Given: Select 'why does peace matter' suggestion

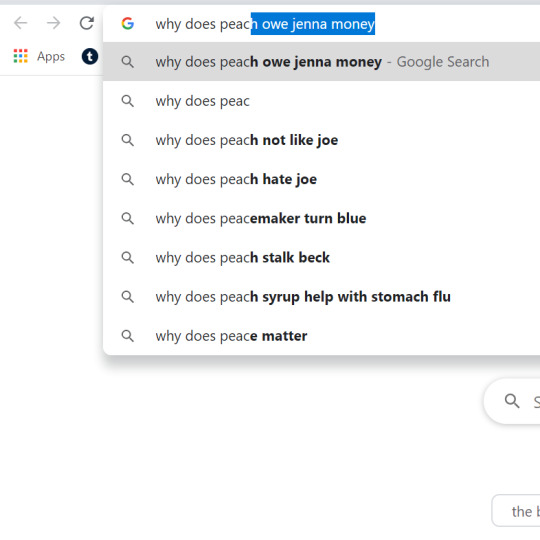Looking at the screenshot, I should click(321, 336).
